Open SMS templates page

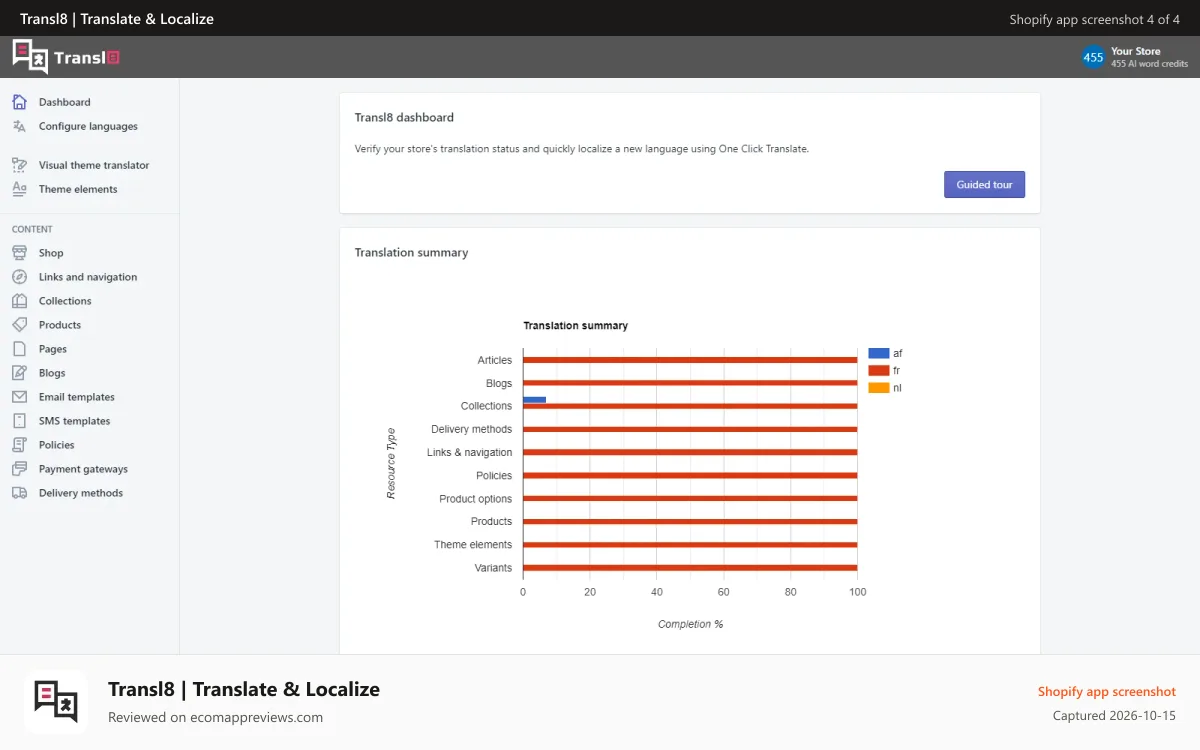point(75,421)
